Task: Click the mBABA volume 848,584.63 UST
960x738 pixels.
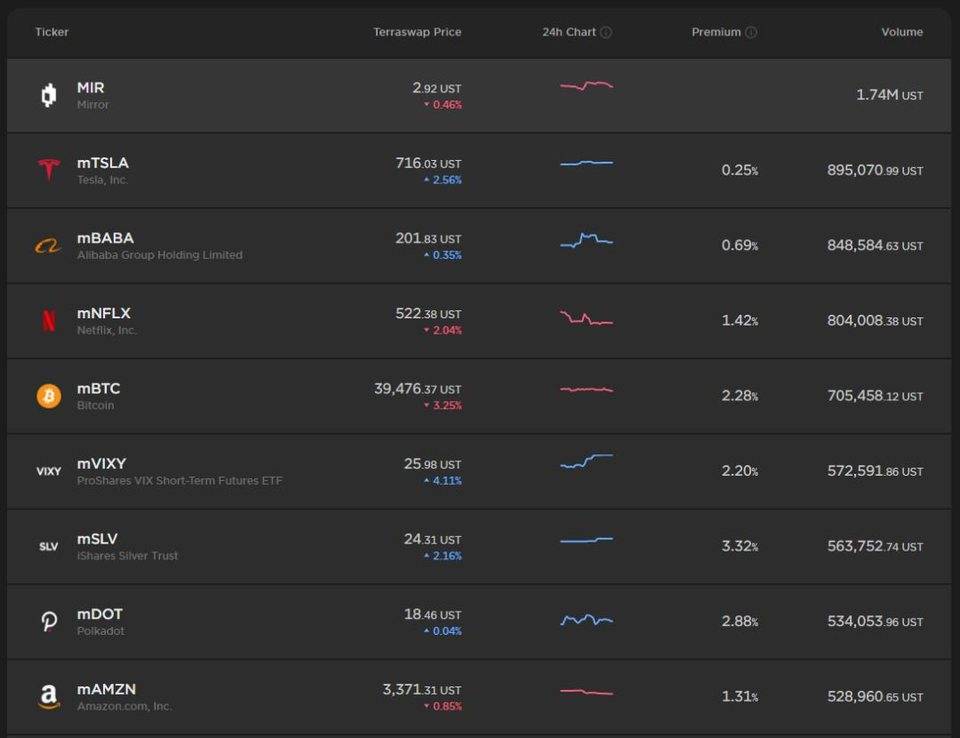Action: point(875,245)
